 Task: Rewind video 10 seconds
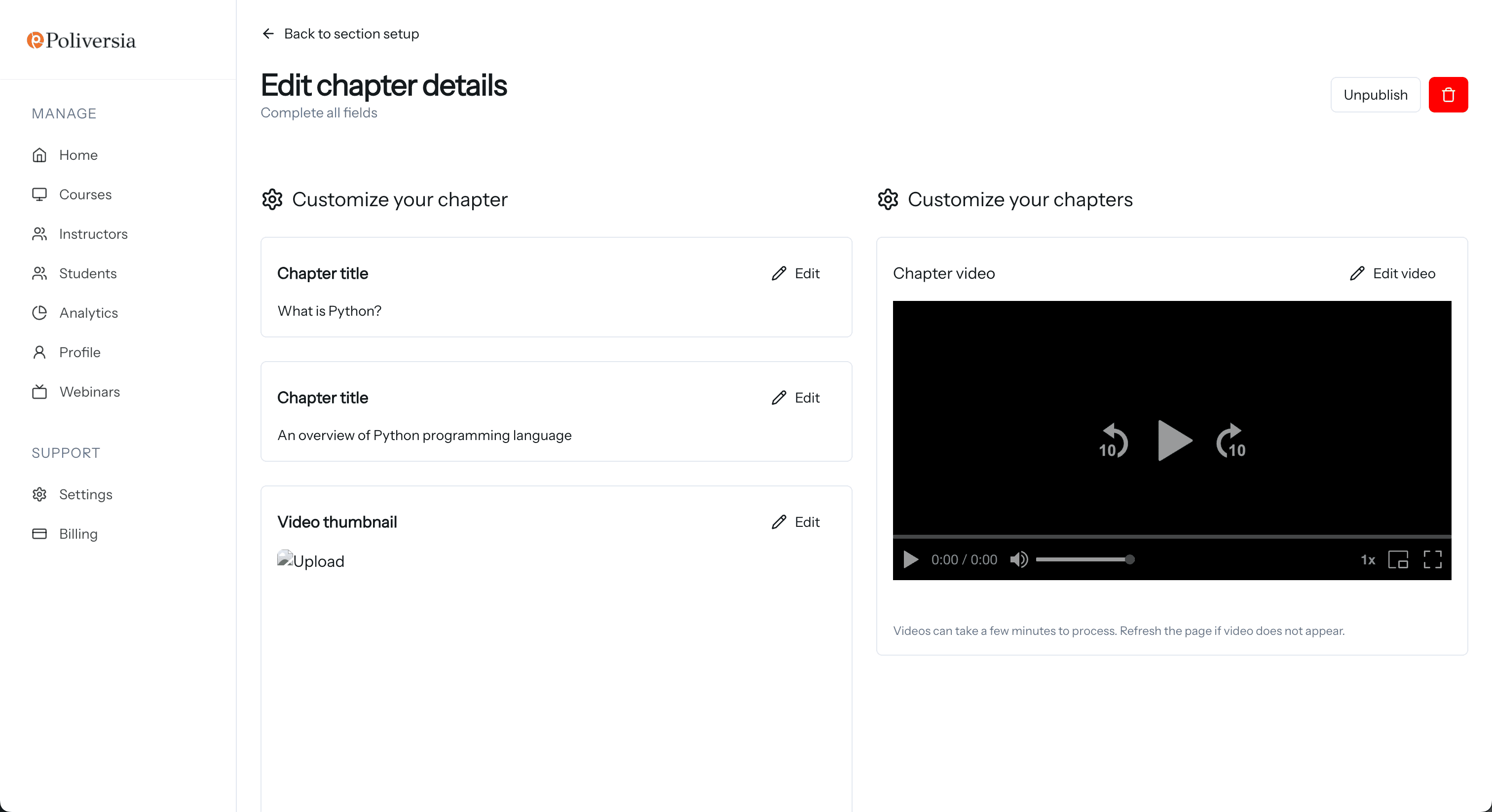pyautogui.click(x=1113, y=441)
